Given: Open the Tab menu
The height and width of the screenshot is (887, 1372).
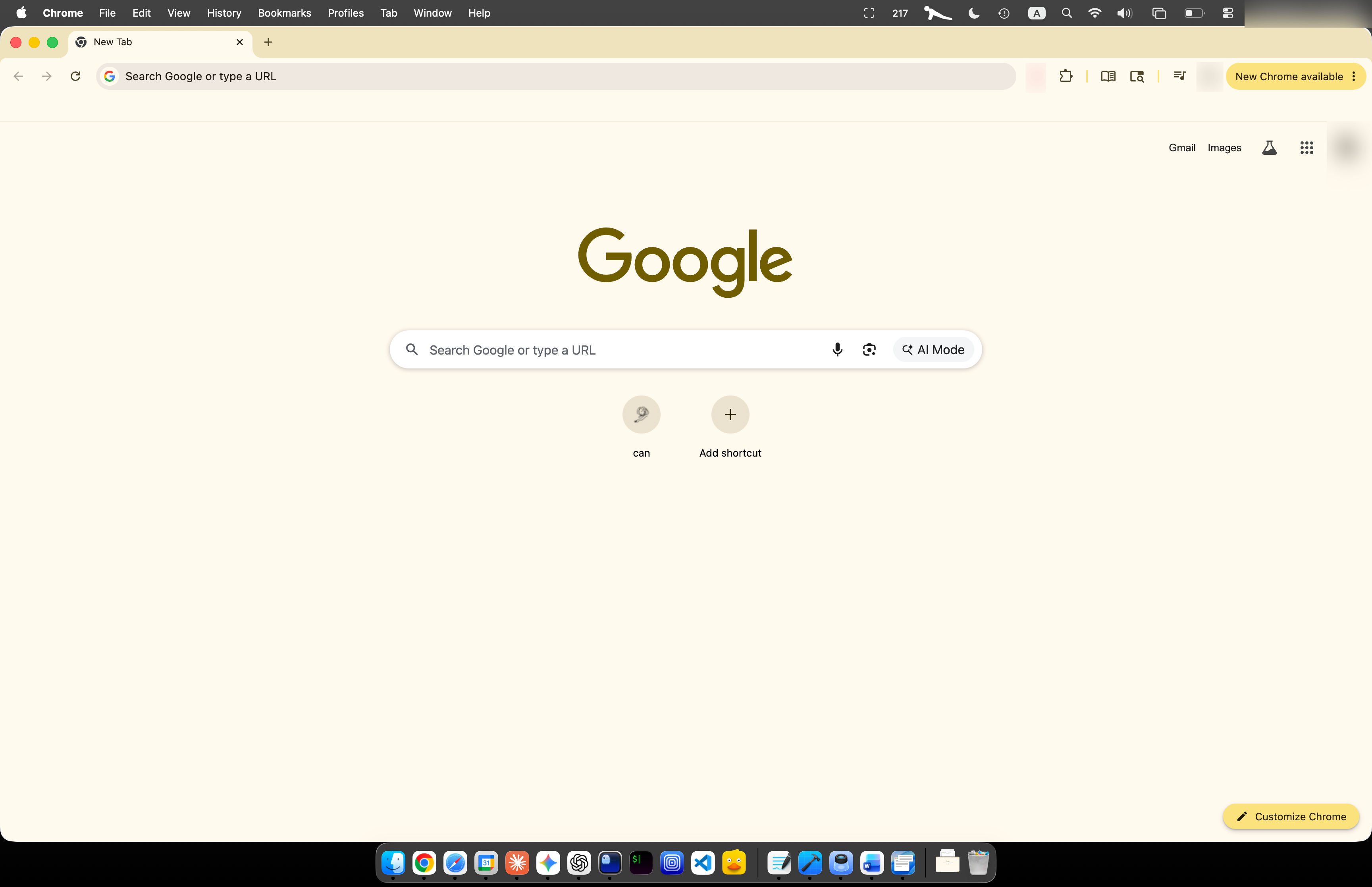Looking at the screenshot, I should (389, 13).
